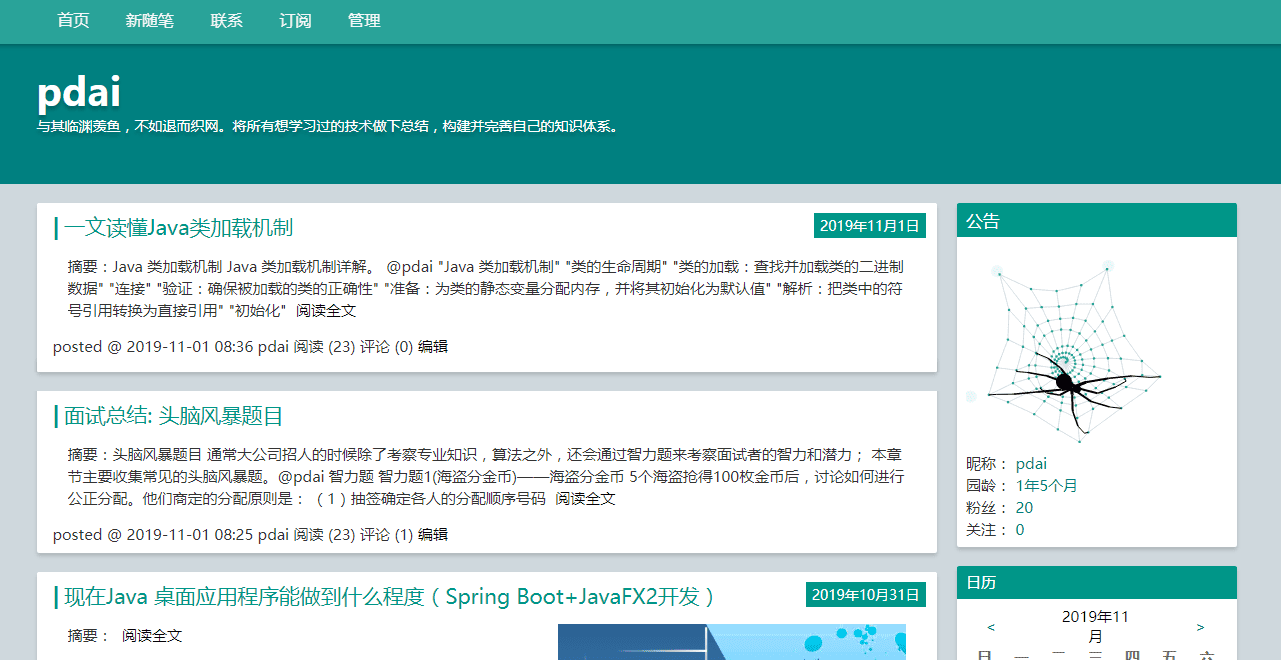
Task: Click the JavaFX post thumbnail image
Action: pyautogui.click(x=731, y=642)
